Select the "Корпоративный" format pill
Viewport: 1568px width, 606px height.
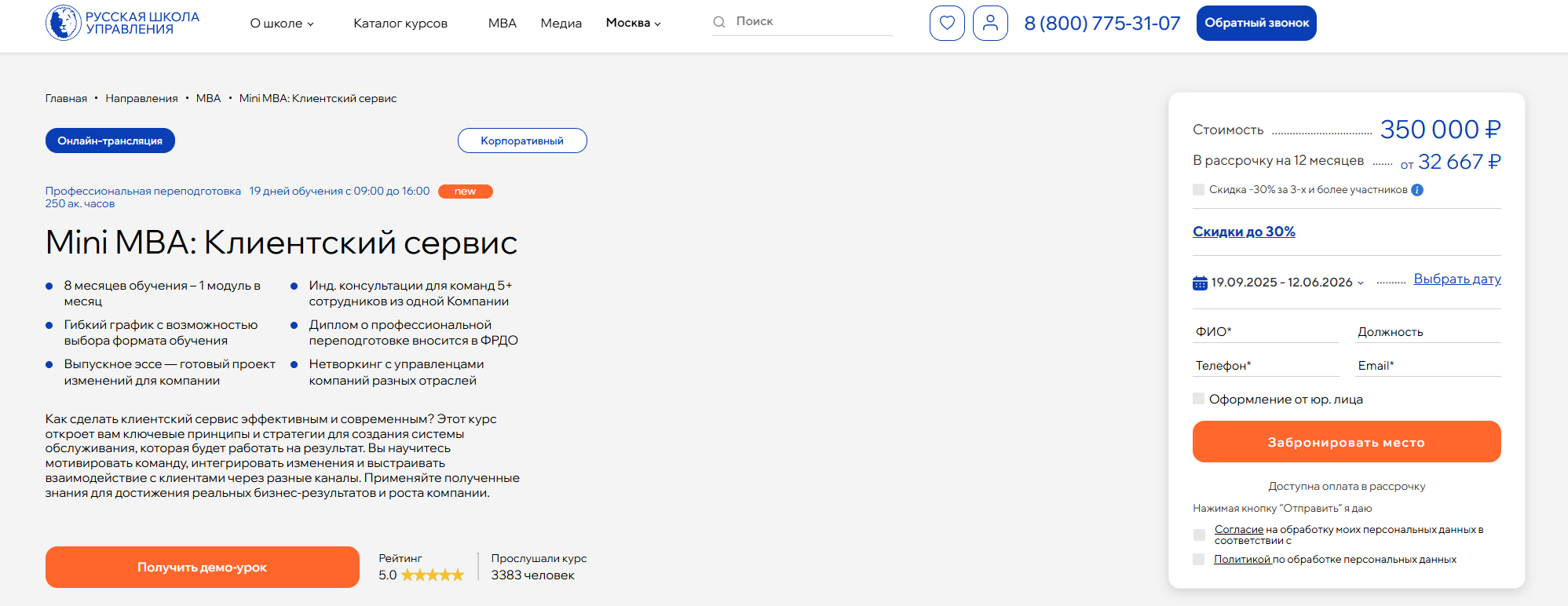coord(522,141)
